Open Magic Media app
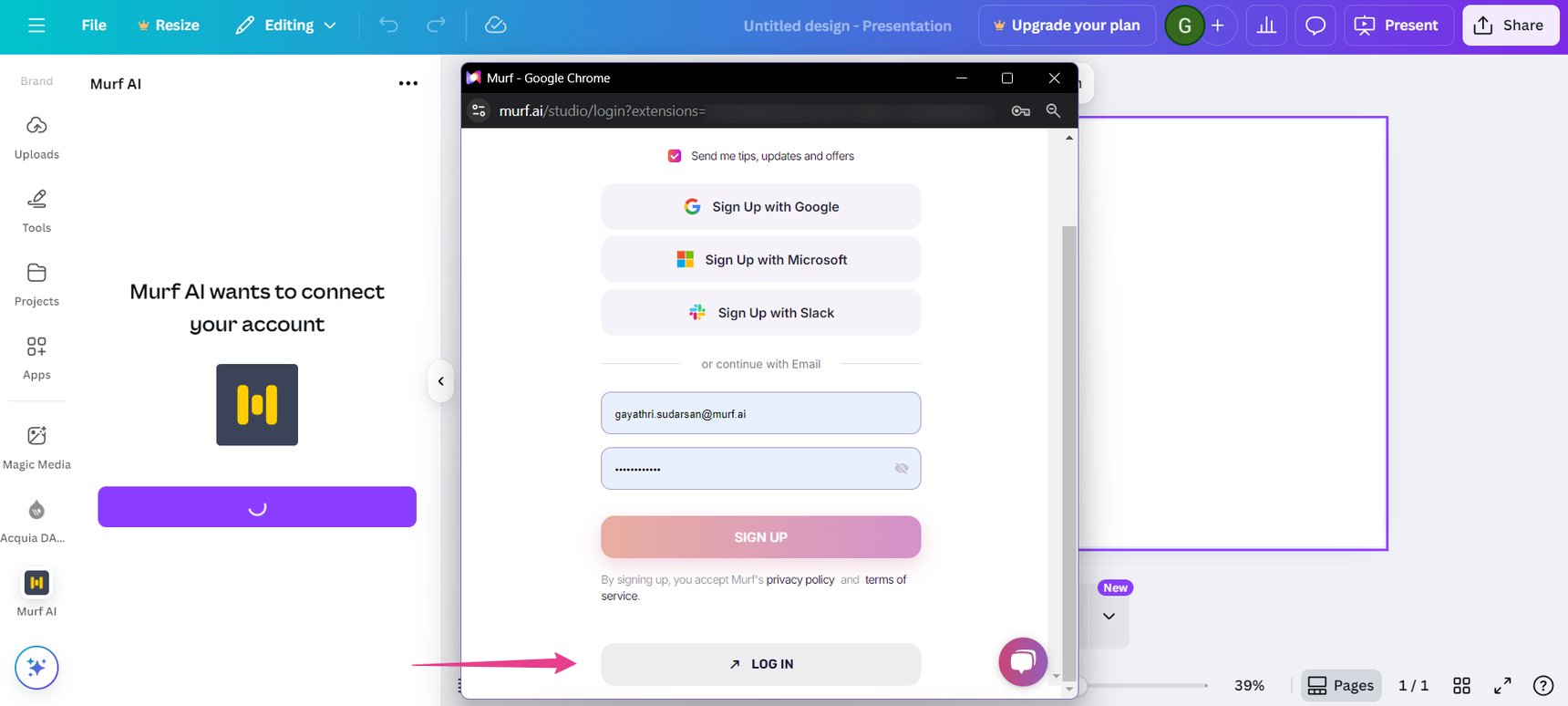This screenshot has width=1568, height=706. (x=36, y=447)
